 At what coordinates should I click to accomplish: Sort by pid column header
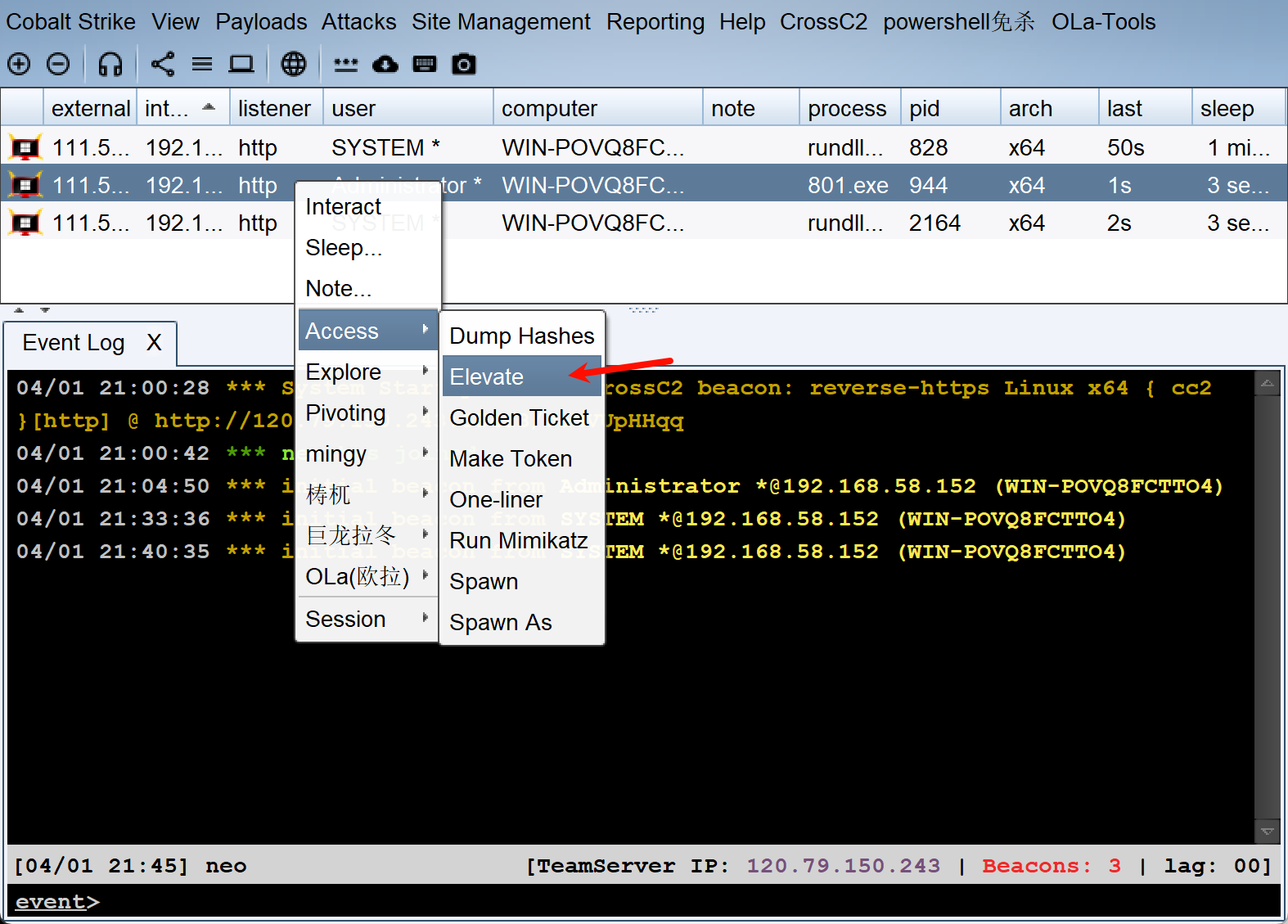[x=951, y=108]
